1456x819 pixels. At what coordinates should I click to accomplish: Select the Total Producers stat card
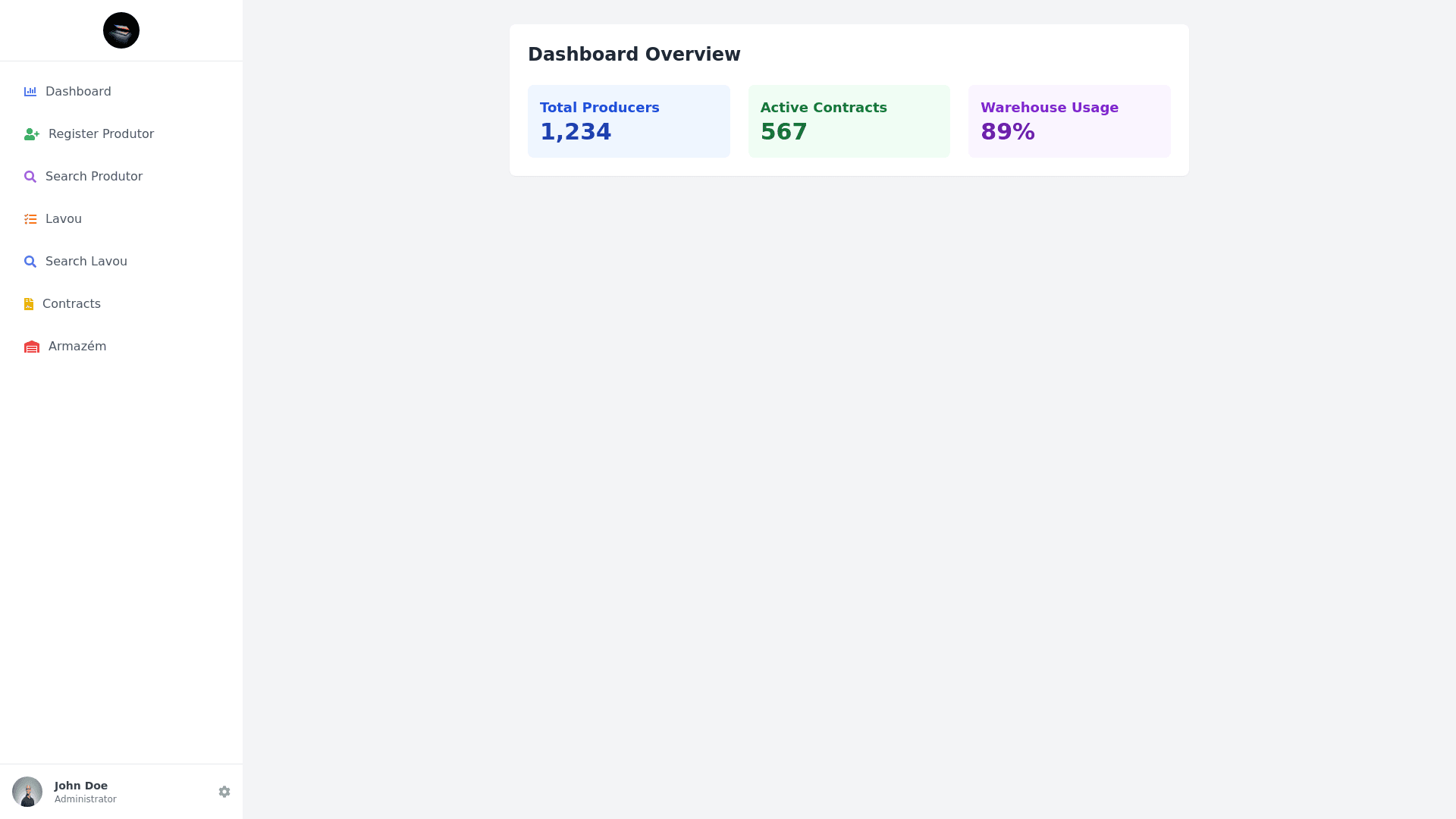pyautogui.click(x=629, y=121)
